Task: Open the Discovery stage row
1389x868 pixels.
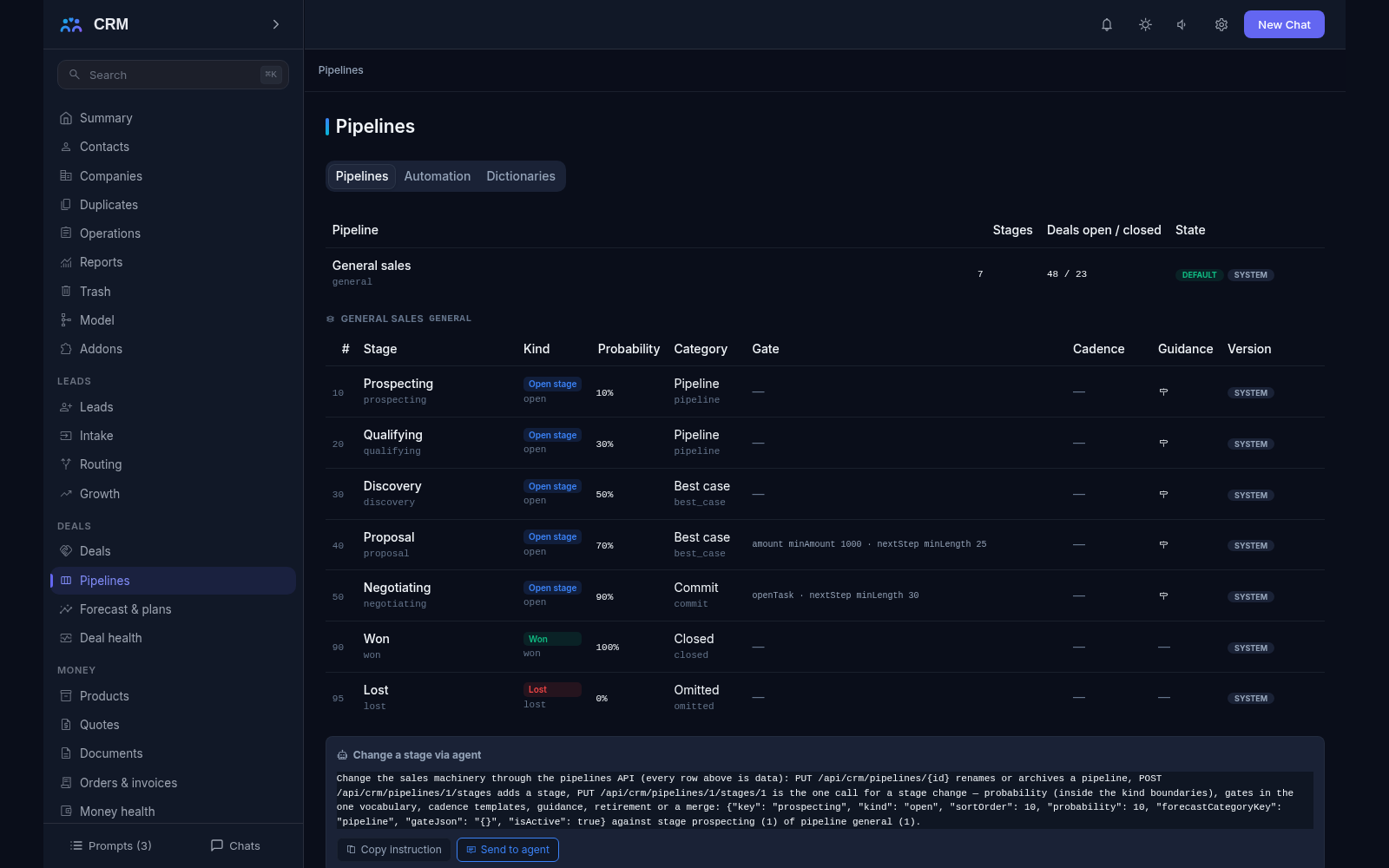Action: [825, 495]
